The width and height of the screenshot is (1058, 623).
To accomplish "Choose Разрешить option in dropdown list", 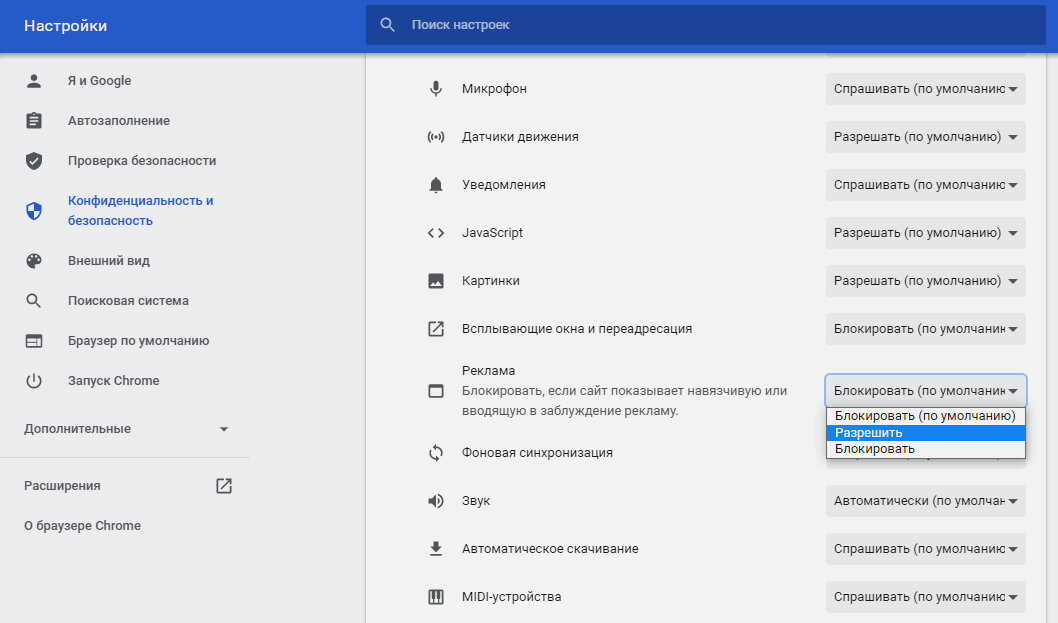I will [925, 433].
